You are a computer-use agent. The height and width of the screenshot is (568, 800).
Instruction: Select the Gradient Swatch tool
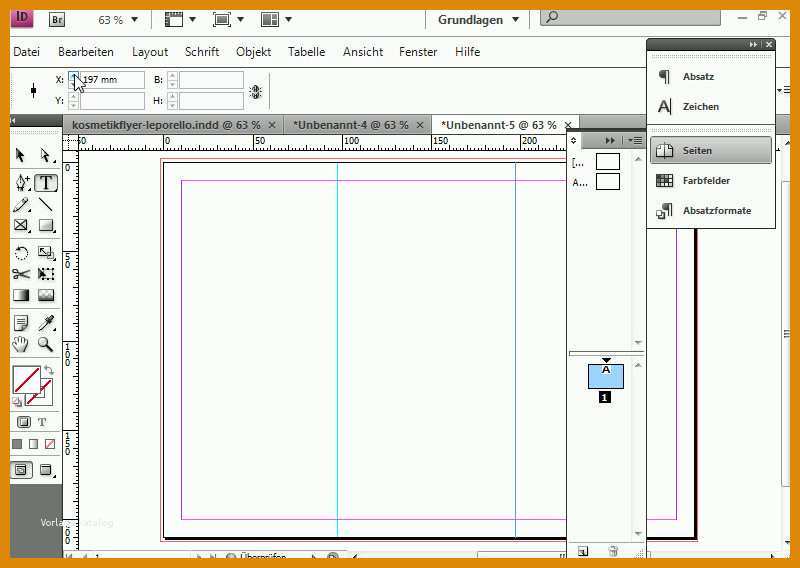[21, 295]
